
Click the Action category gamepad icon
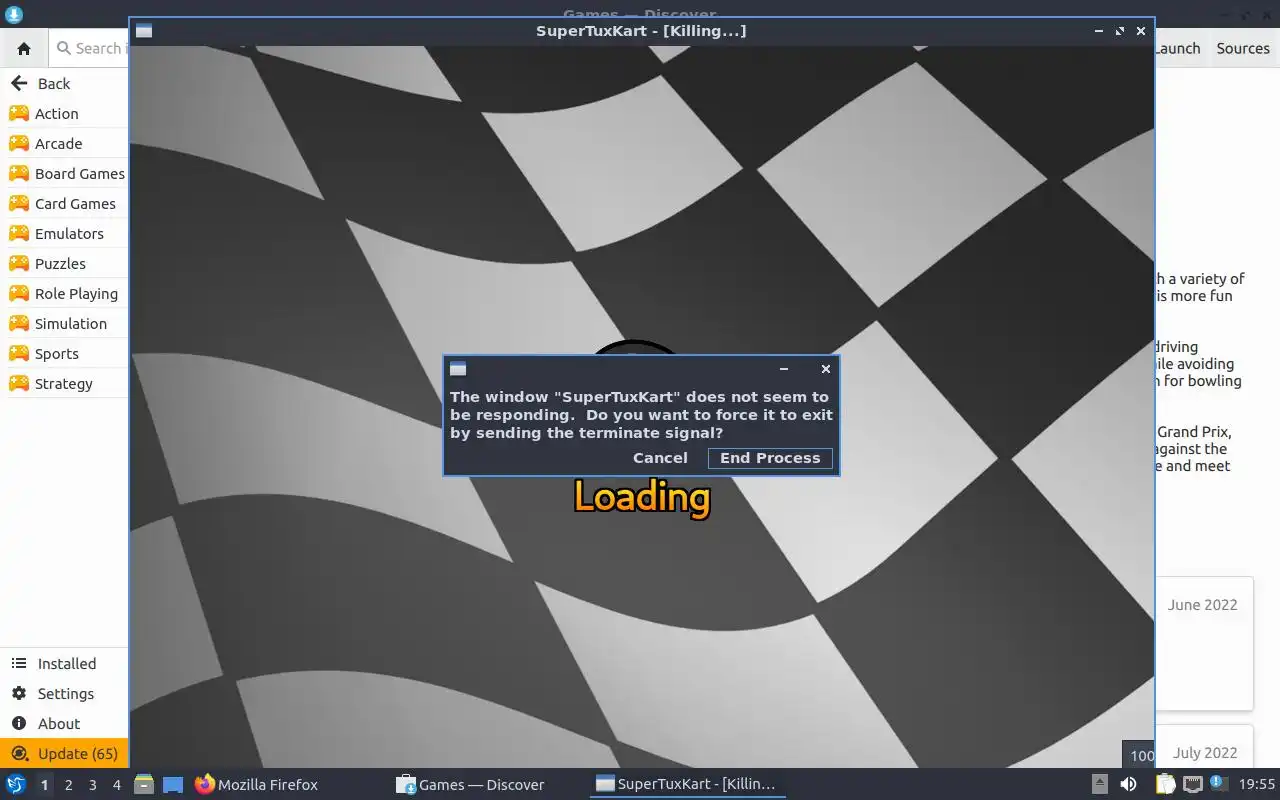click(x=18, y=113)
